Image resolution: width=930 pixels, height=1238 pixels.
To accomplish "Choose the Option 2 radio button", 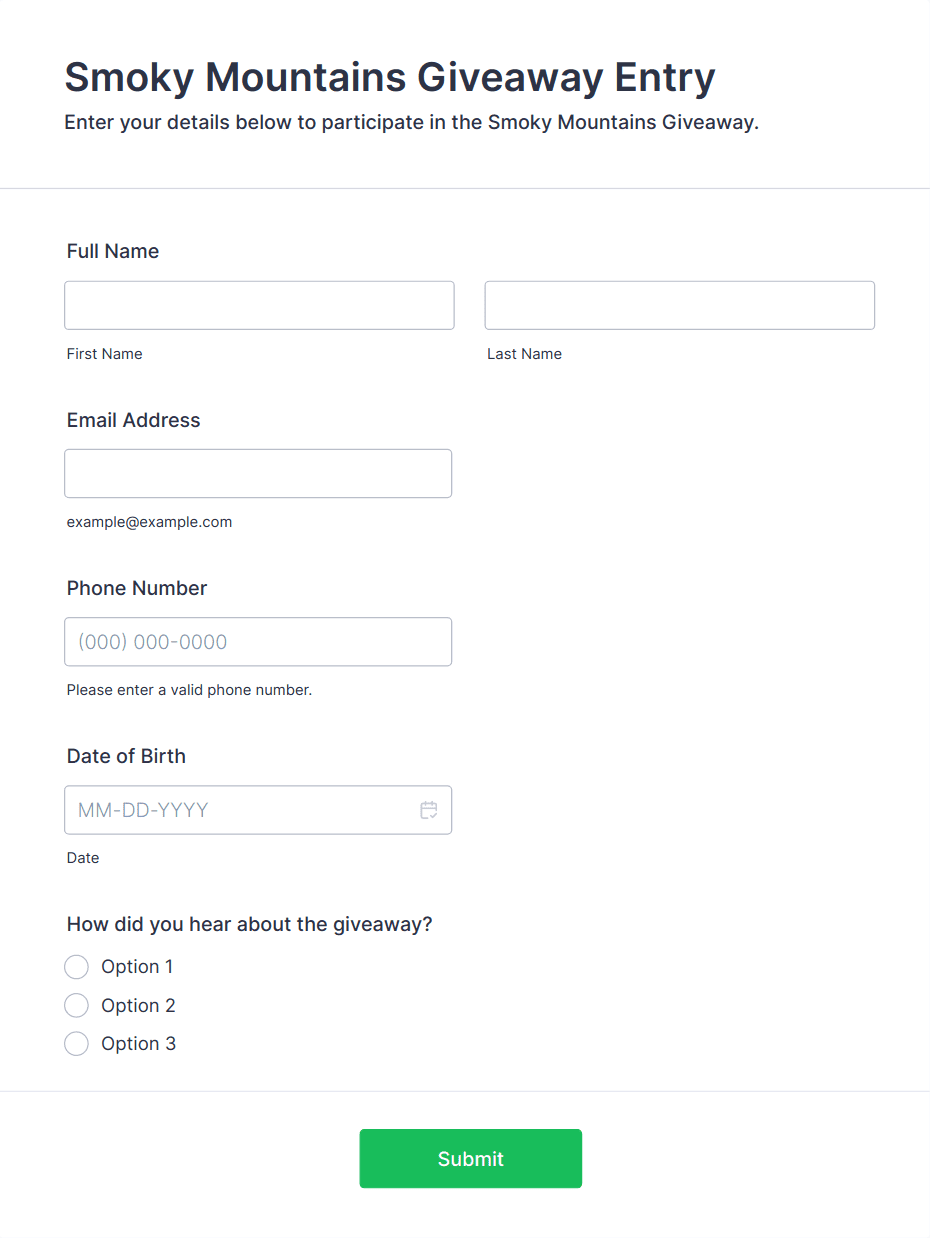I will pyautogui.click(x=77, y=1005).
